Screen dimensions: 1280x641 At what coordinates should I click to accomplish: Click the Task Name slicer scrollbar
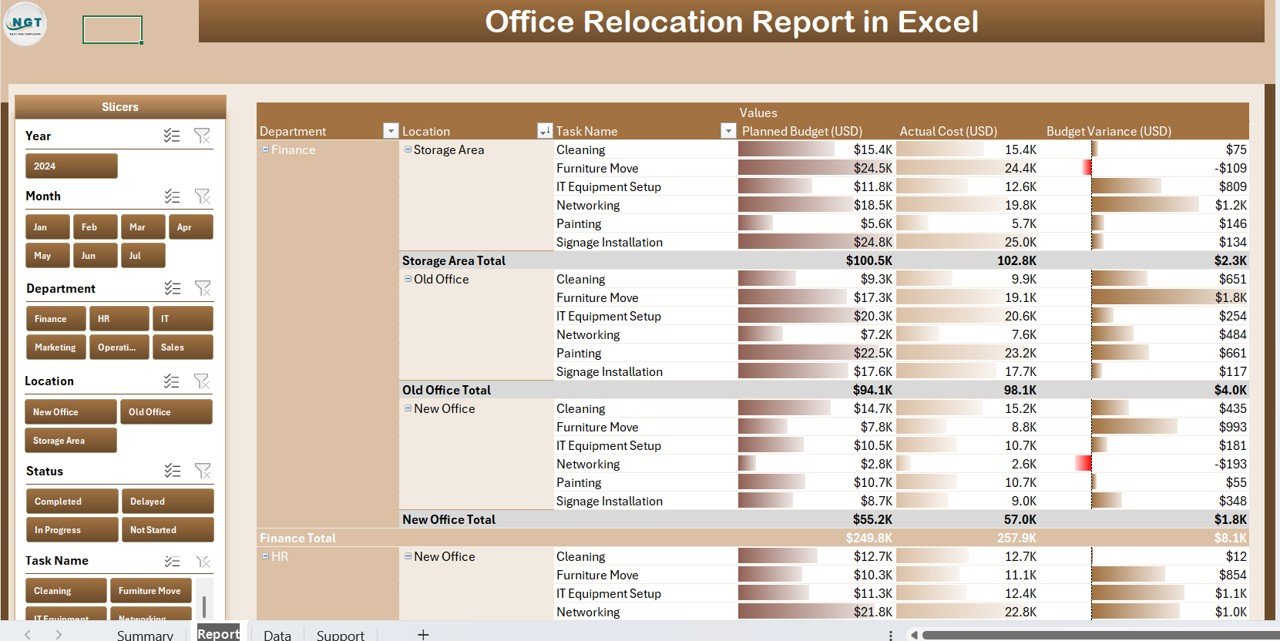[x=204, y=606]
